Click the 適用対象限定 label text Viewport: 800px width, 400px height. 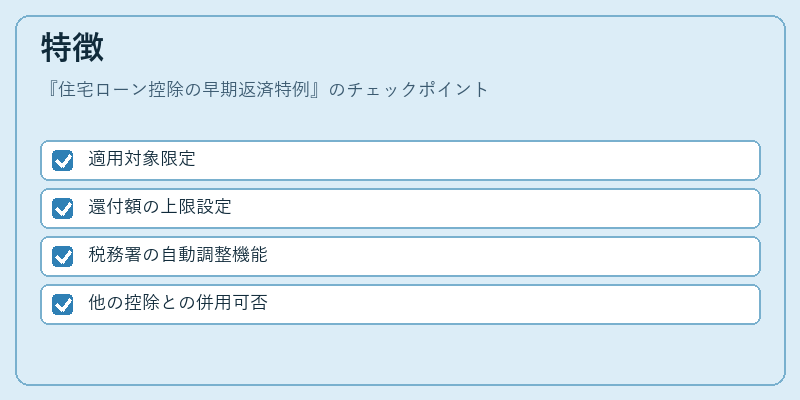pos(142,159)
